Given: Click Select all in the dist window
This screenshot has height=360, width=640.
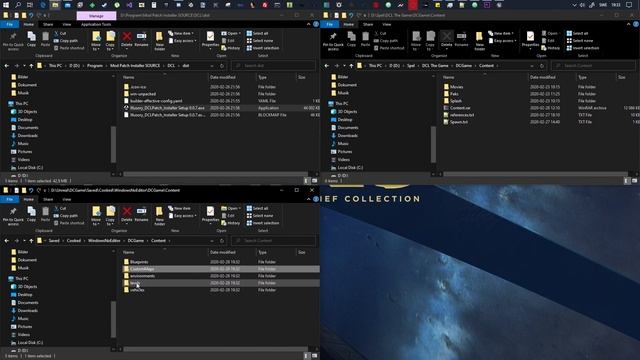Looking at the screenshot, I should click(258, 33).
